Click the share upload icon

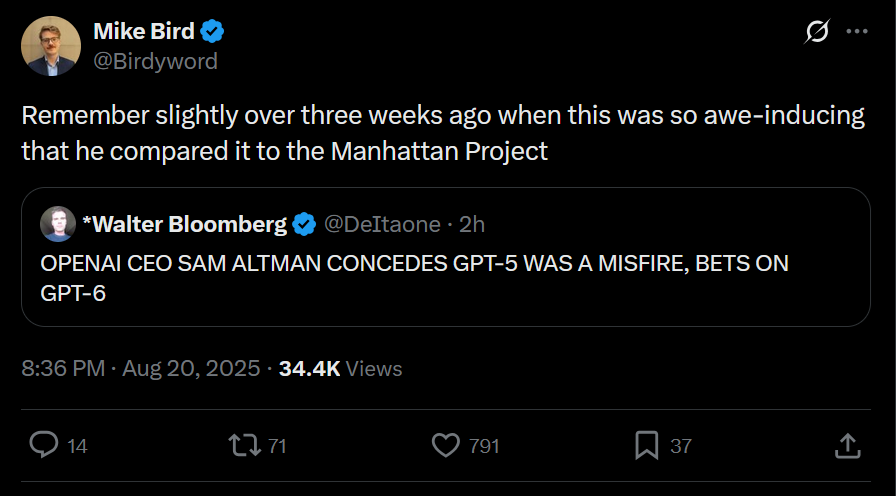point(846,445)
